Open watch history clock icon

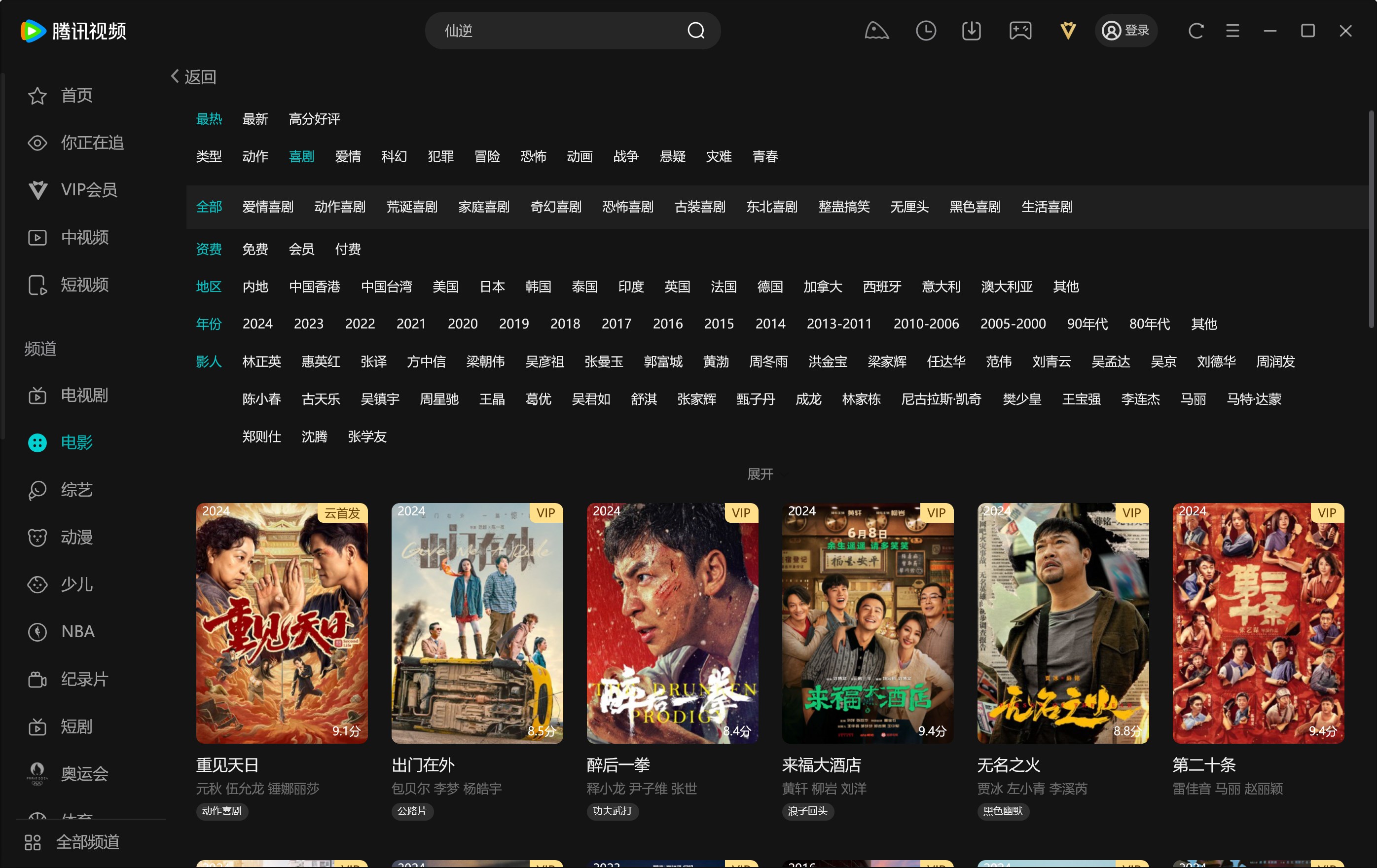click(x=925, y=30)
